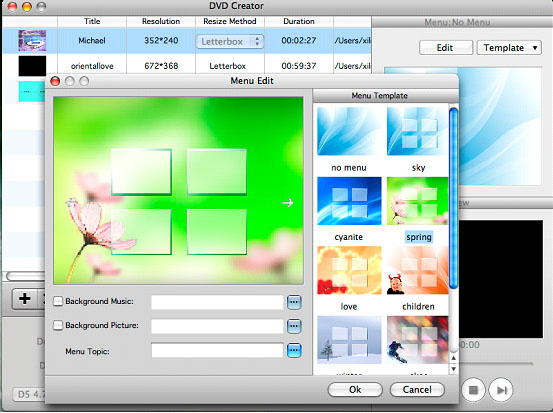Click the Background Picture path field
Viewport: 553px width, 413px height.
click(217, 326)
